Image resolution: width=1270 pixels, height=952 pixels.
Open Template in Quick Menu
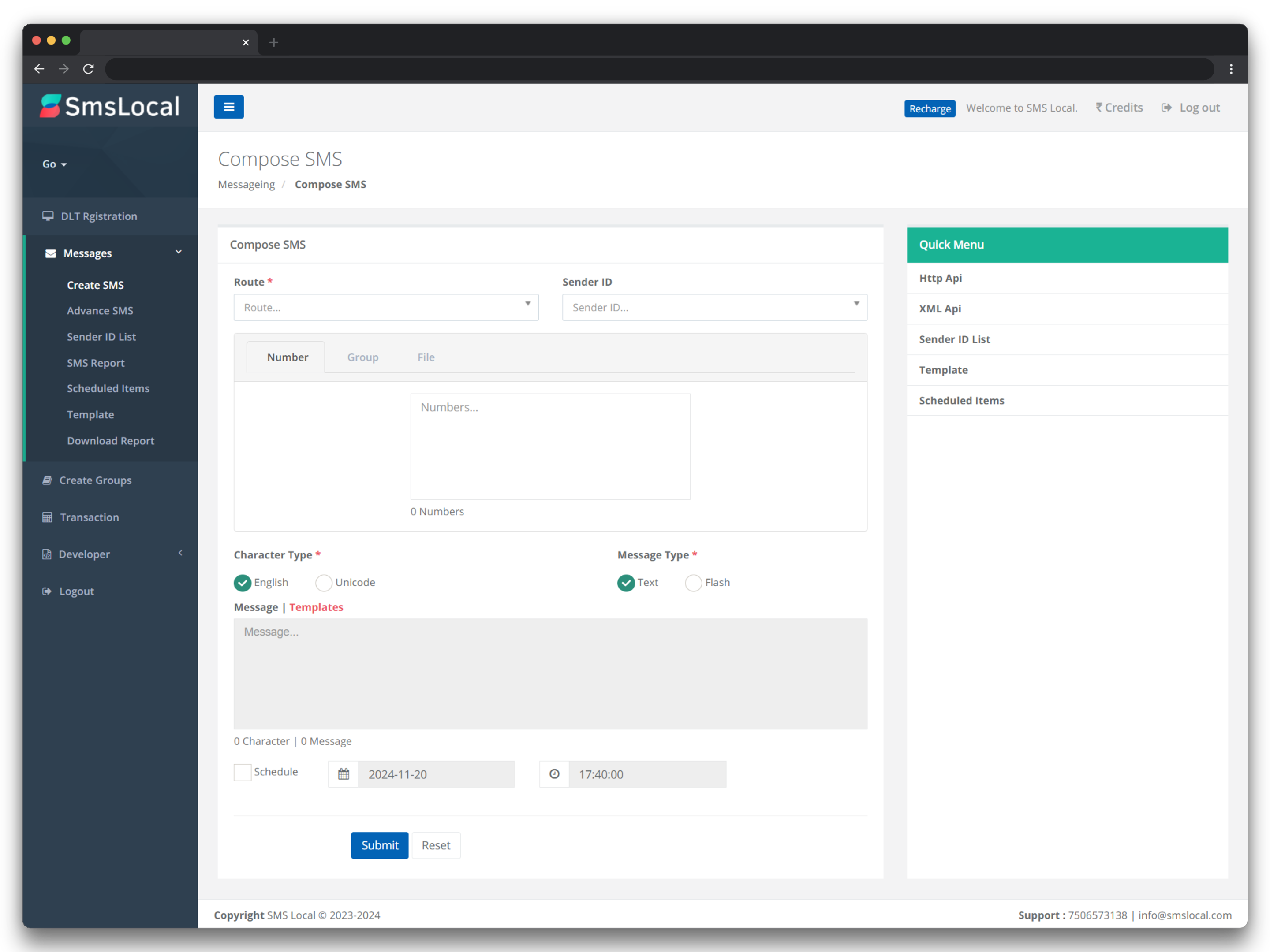coord(1067,370)
